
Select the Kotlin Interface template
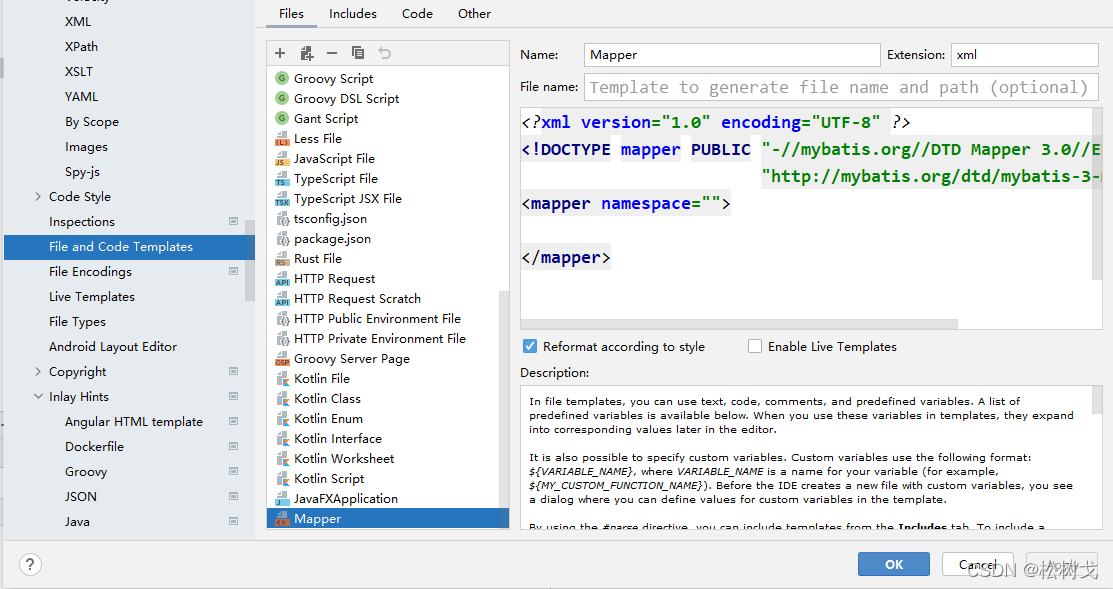[338, 439]
